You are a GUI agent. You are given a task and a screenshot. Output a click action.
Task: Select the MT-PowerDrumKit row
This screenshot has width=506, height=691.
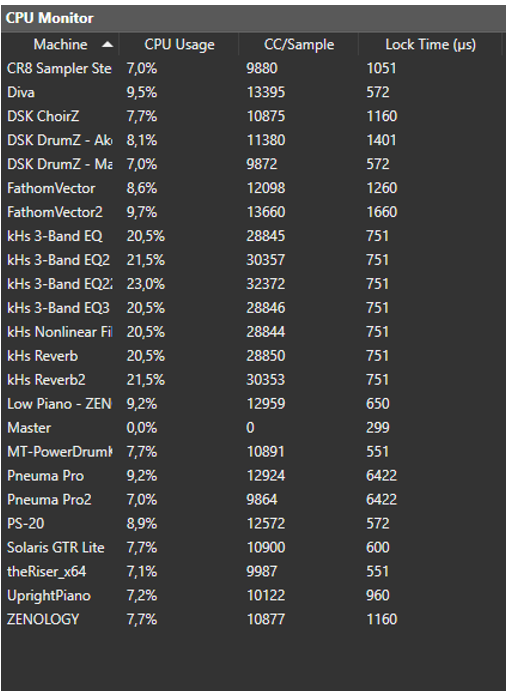254,452
